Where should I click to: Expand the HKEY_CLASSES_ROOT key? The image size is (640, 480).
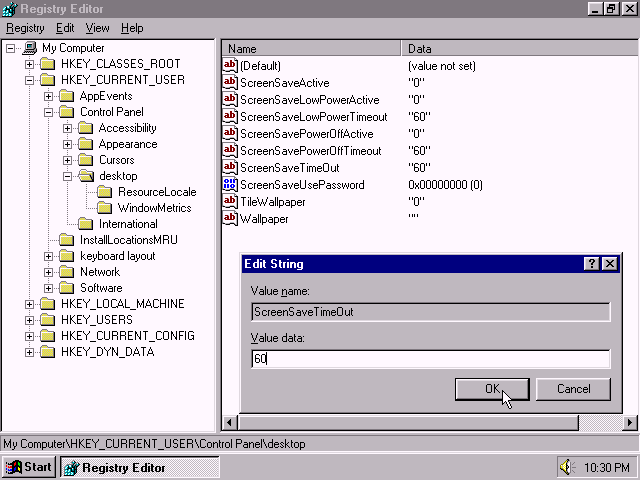30,64
